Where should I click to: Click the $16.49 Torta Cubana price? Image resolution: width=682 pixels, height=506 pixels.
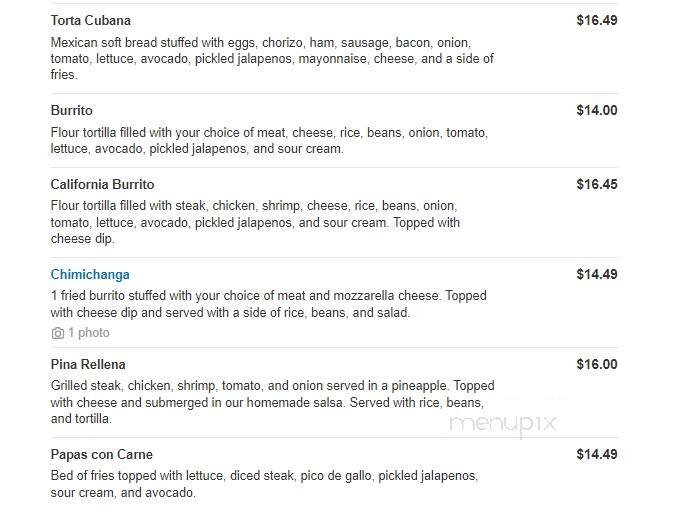(x=597, y=21)
